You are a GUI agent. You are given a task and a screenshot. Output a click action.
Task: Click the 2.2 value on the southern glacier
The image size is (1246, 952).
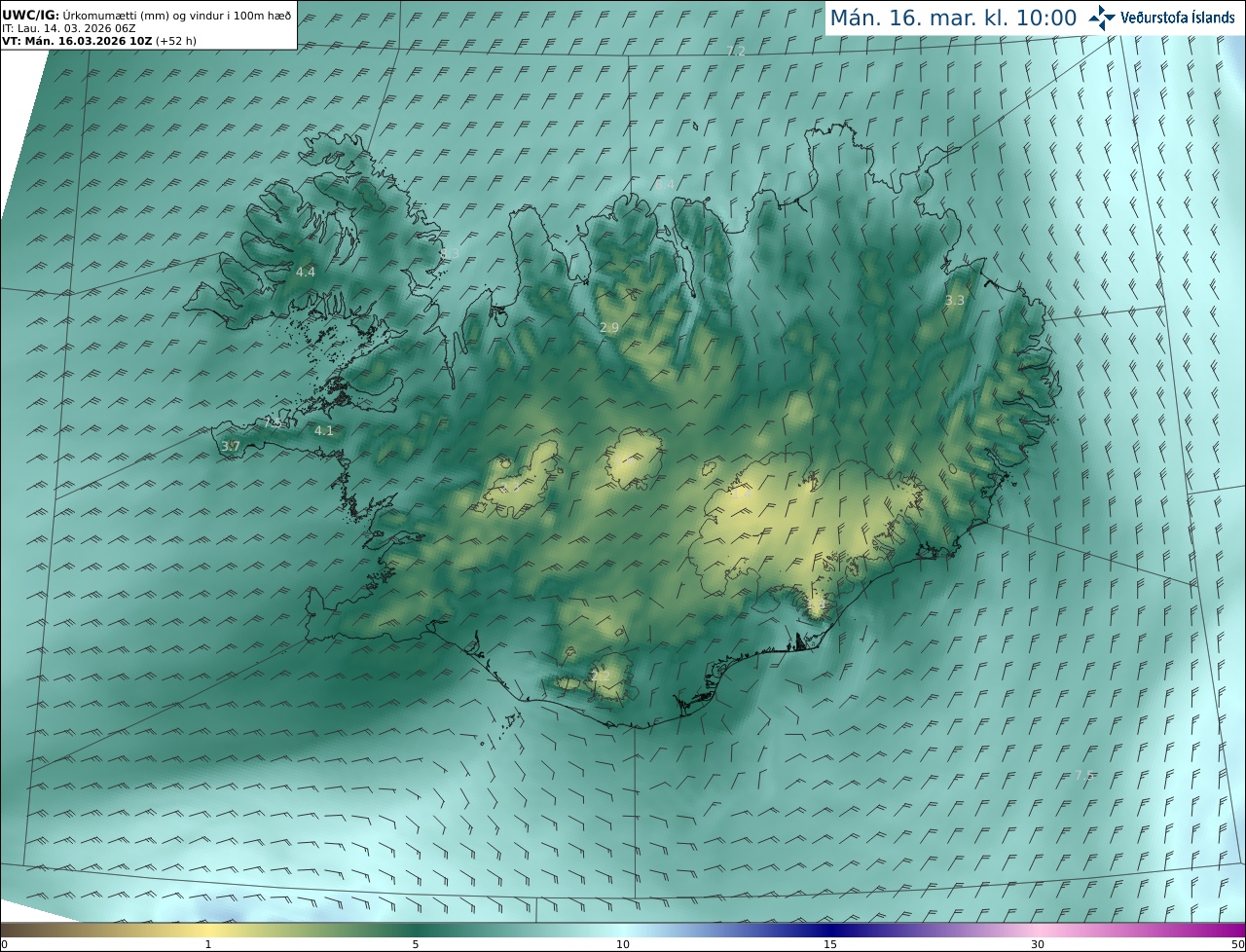pos(600,675)
